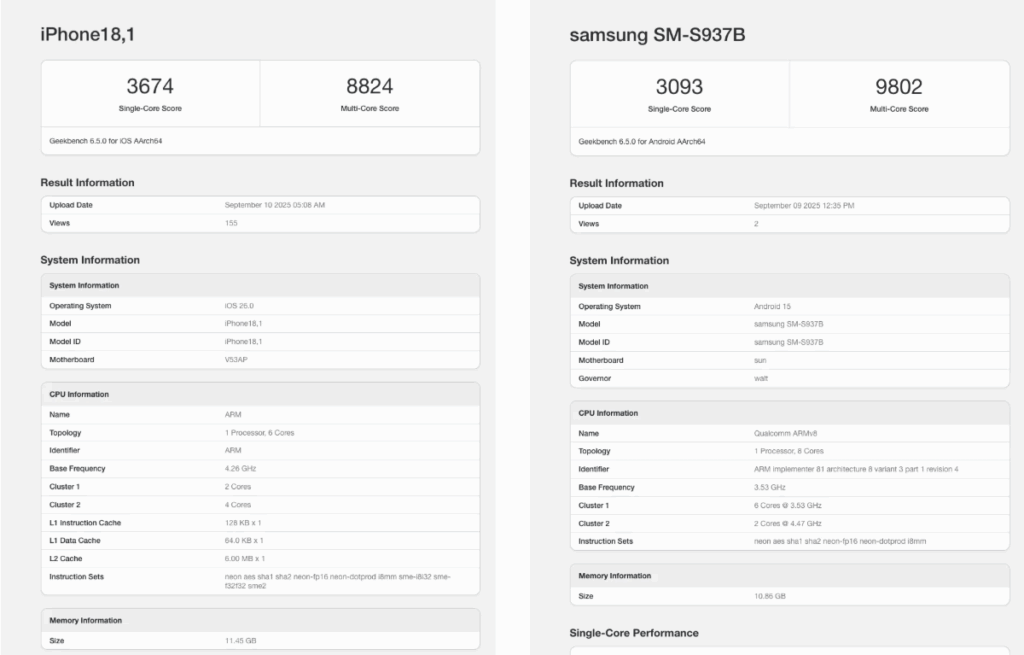Click the '4.26 GHz' base frequency value
Image resolution: width=1024 pixels, height=655 pixels.
(240, 469)
